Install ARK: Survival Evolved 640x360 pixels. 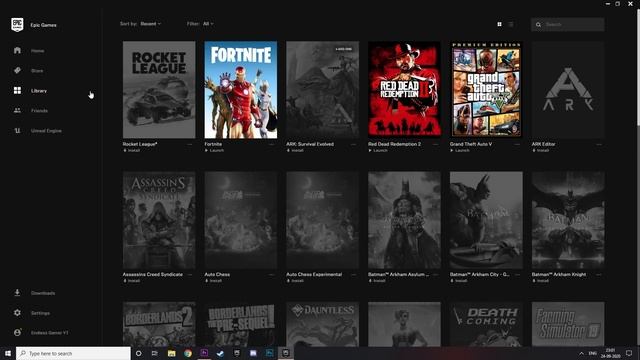tap(296, 151)
